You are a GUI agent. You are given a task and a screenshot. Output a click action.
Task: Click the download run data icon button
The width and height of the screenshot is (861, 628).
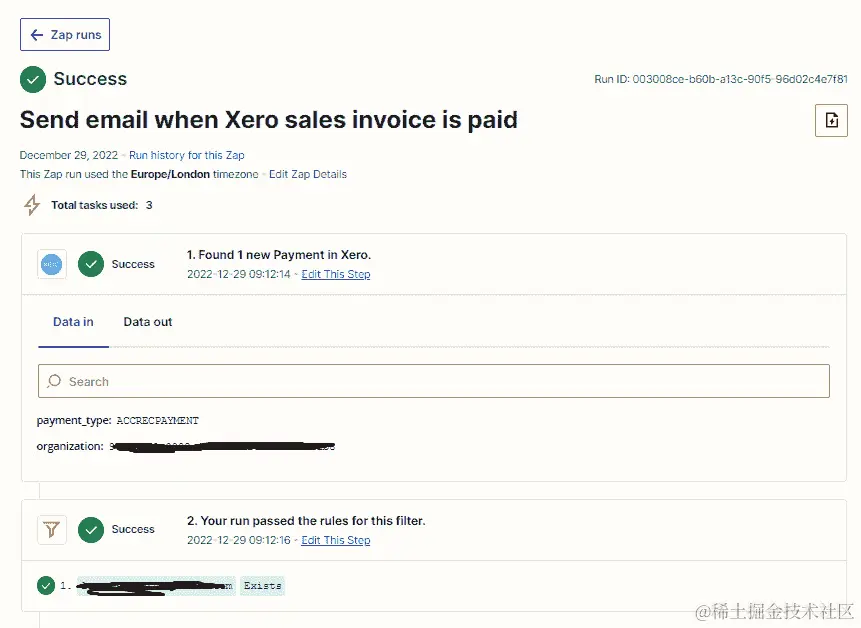click(831, 120)
